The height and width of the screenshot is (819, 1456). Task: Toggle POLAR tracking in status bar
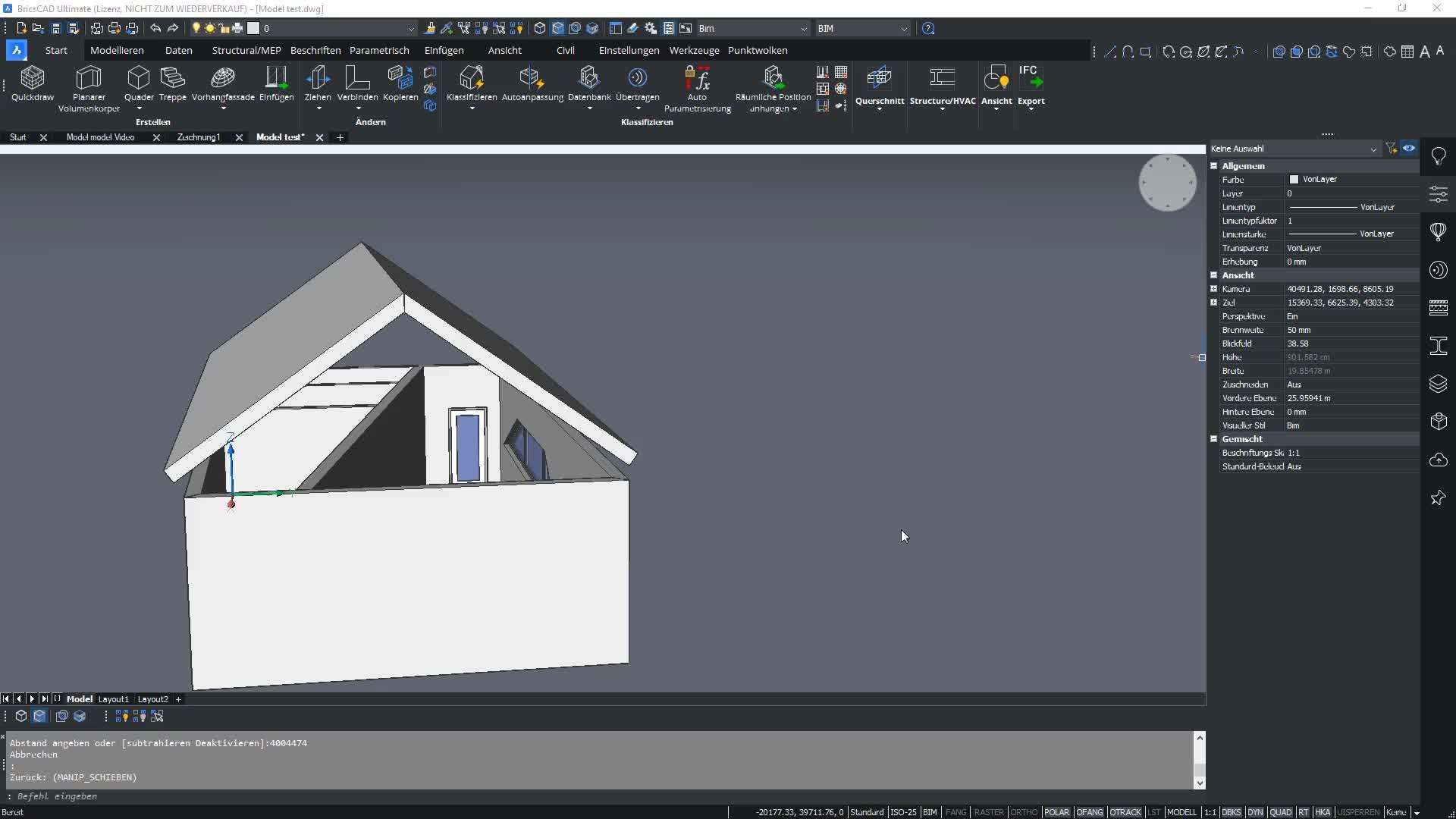[1056, 812]
